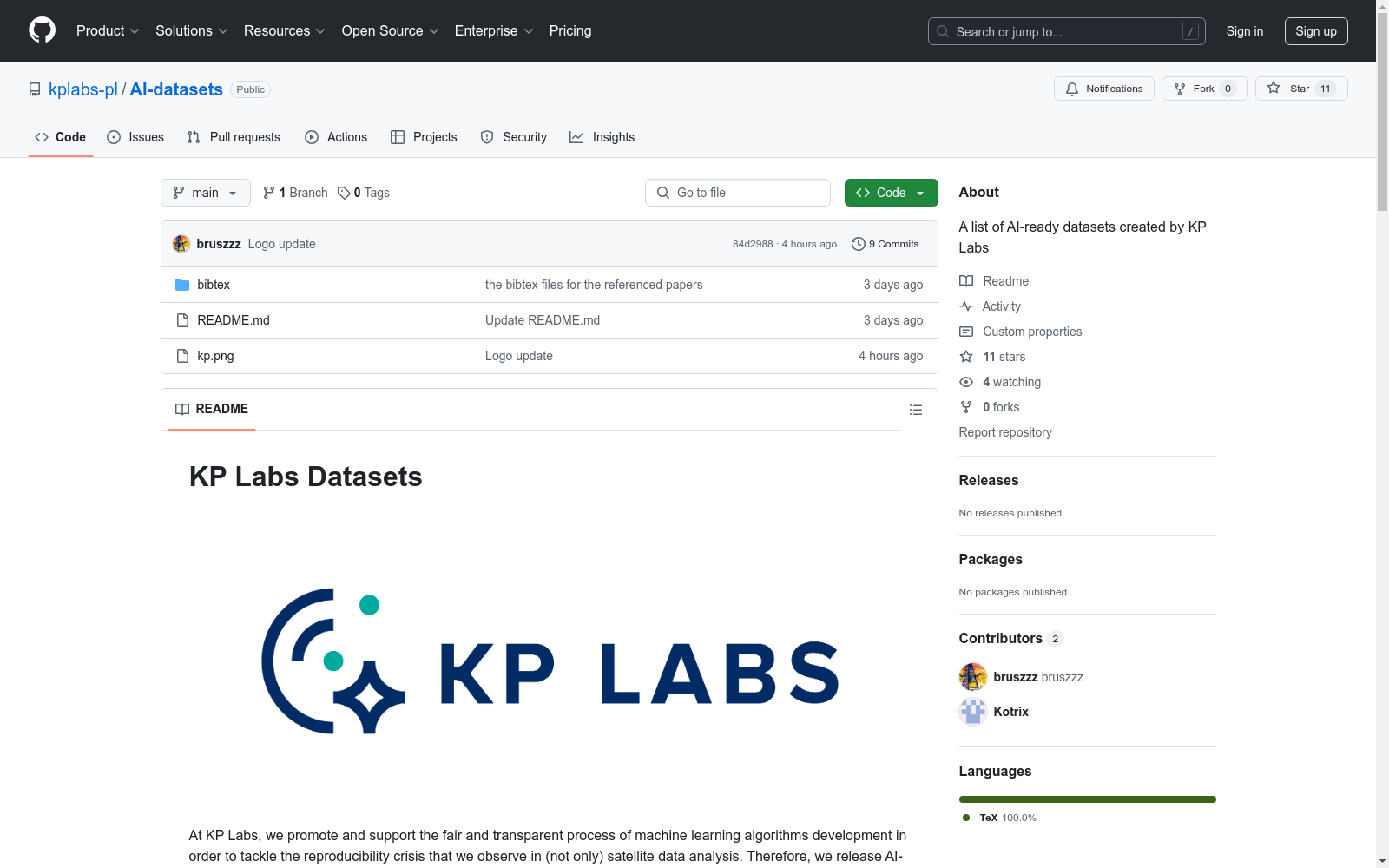Open the kp.png file

point(215,356)
